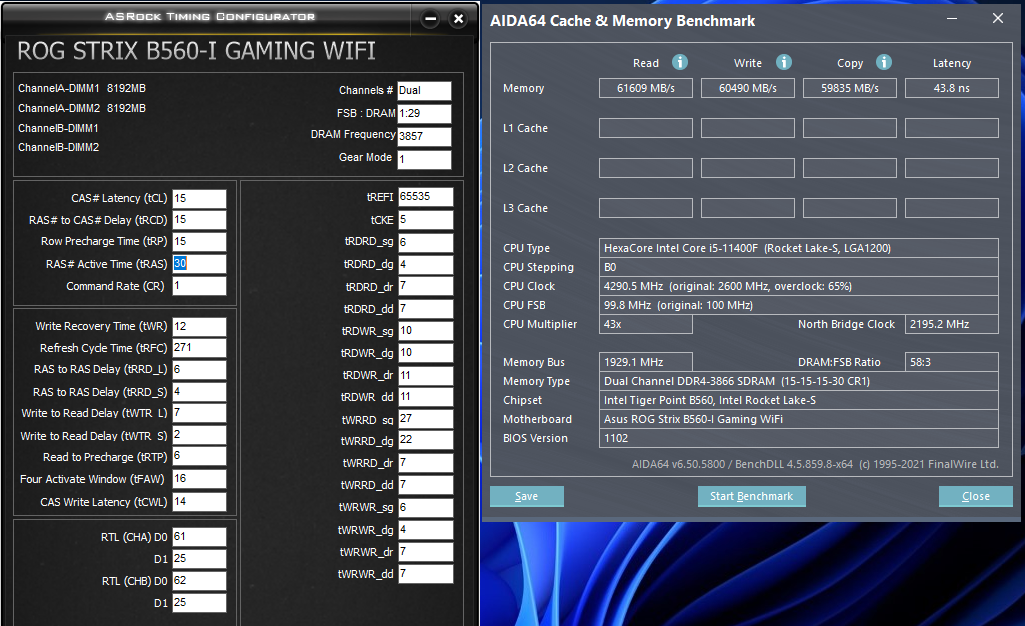Click the RTL (CHB) D0 field
Viewport: 1025px width, 626px height.
click(x=199, y=581)
